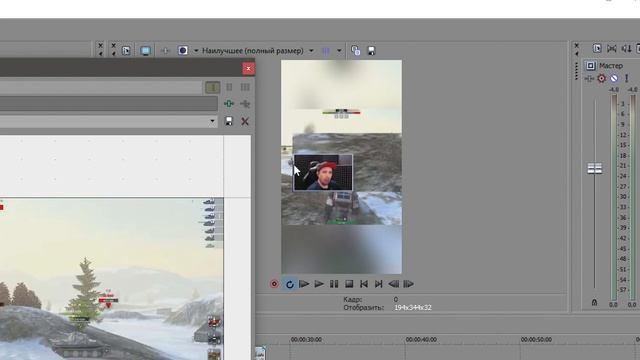Screen dimensions: 640x360
Task: Open split screen view dropdown arrow
Action: [x=196, y=51]
